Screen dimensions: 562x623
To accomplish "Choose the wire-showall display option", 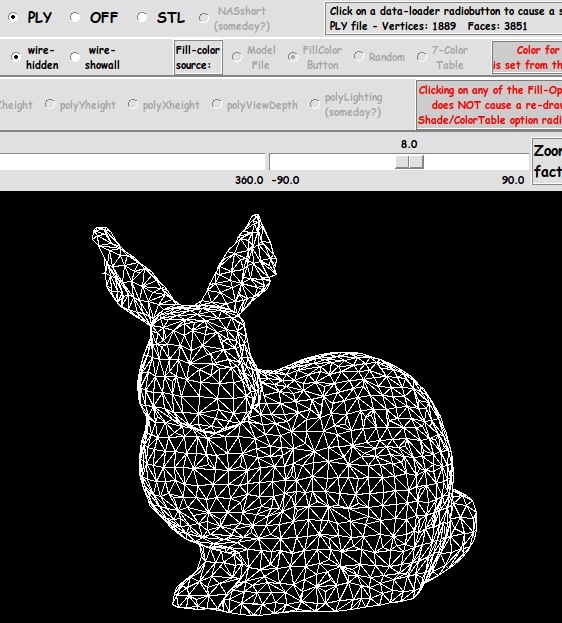I will [x=75, y=57].
